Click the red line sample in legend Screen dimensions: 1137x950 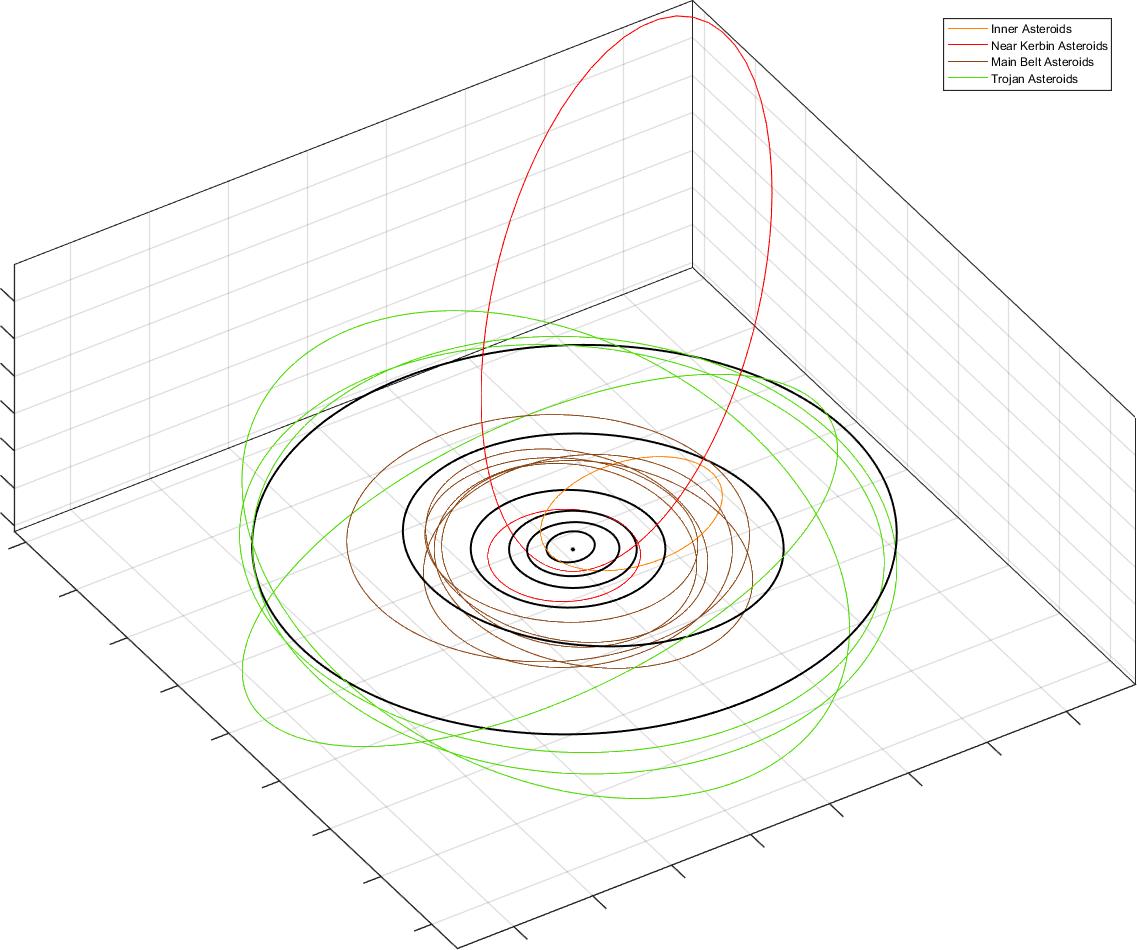coord(967,46)
